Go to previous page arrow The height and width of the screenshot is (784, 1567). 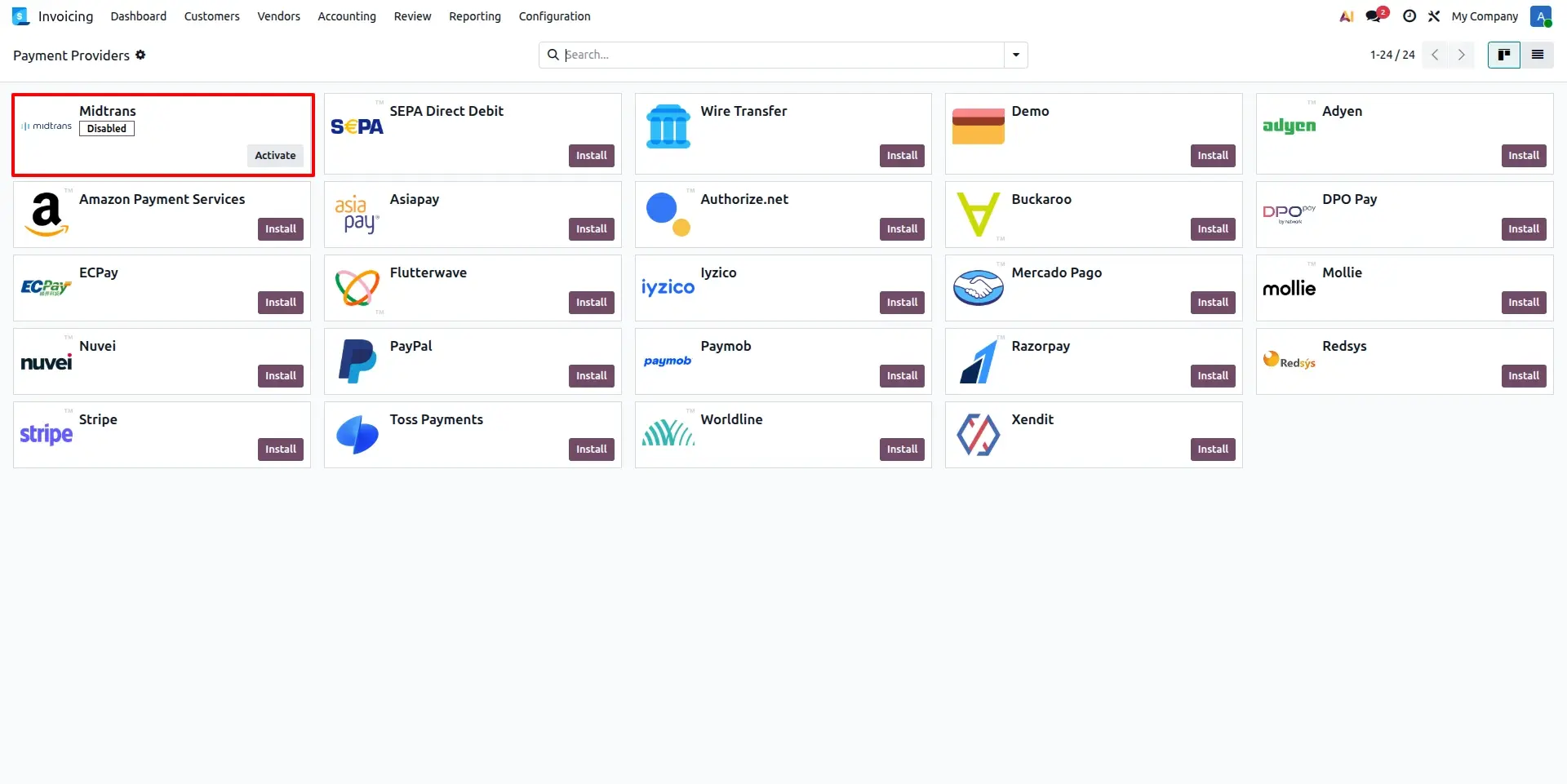tap(1435, 55)
